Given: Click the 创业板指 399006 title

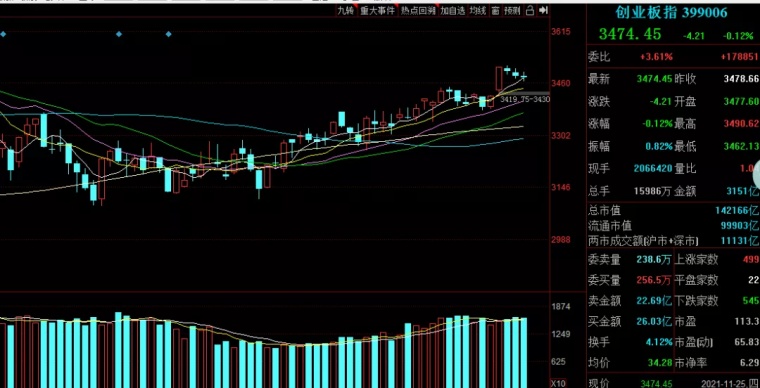Looking at the screenshot, I should (671, 13).
